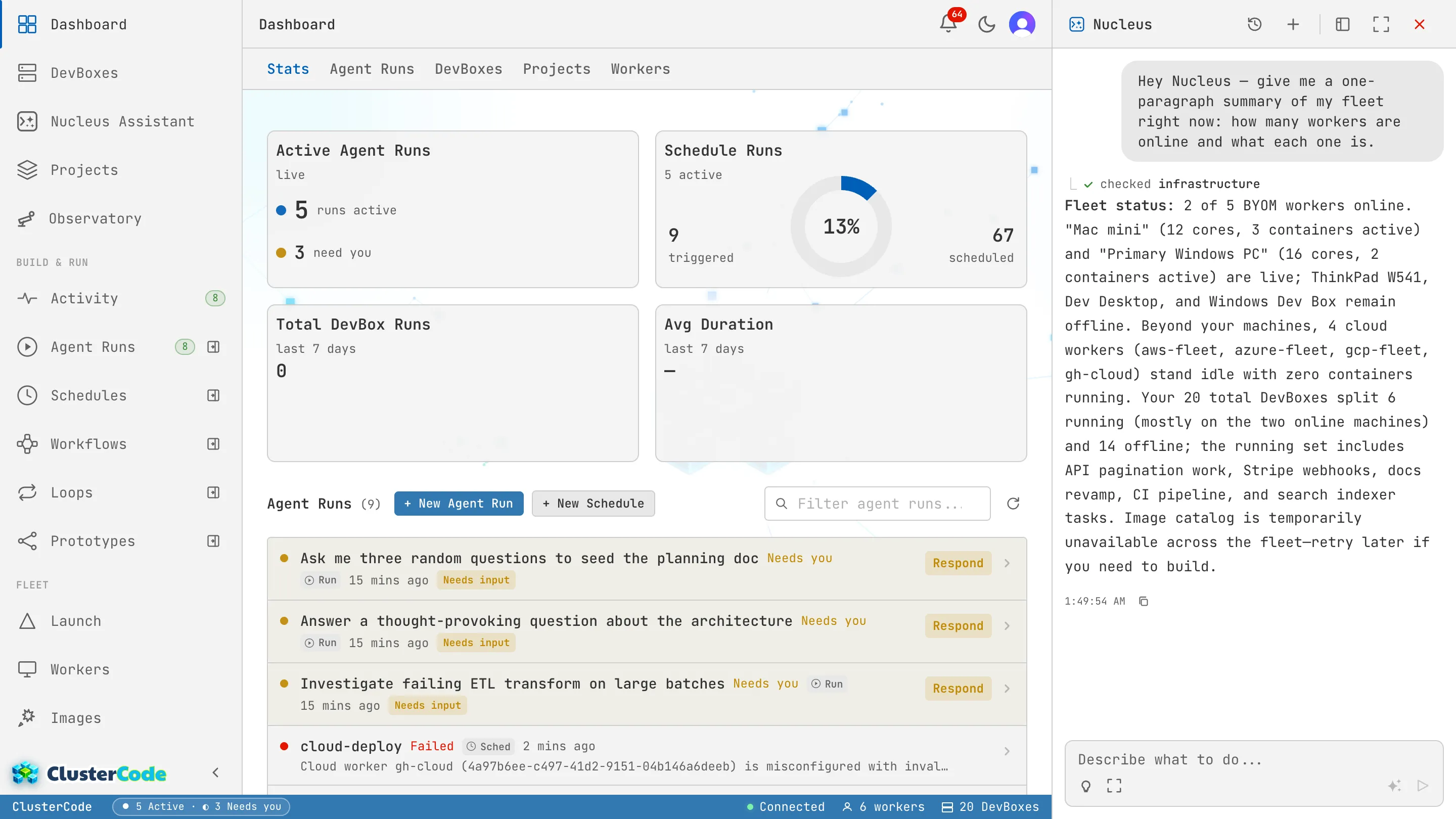Screen dimensions: 1456x819
Task: Switch to the Workers tab
Action: tap(641, 69)
